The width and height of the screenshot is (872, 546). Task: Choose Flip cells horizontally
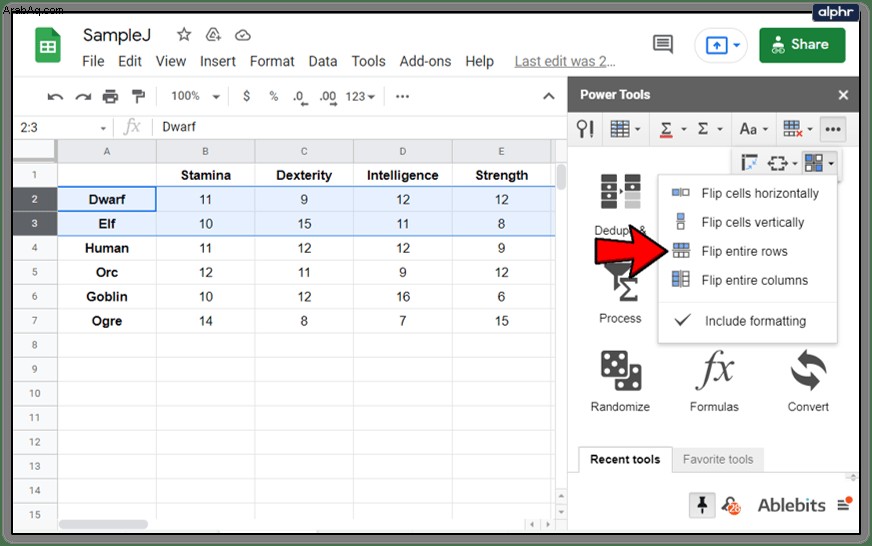[747, 193]
